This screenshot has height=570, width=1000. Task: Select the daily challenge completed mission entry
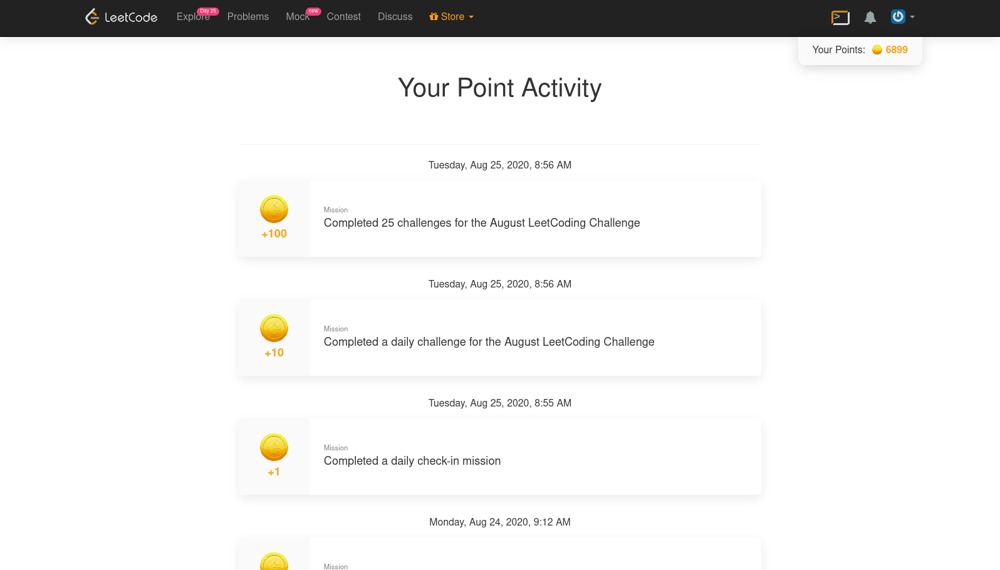pos(488,342)
